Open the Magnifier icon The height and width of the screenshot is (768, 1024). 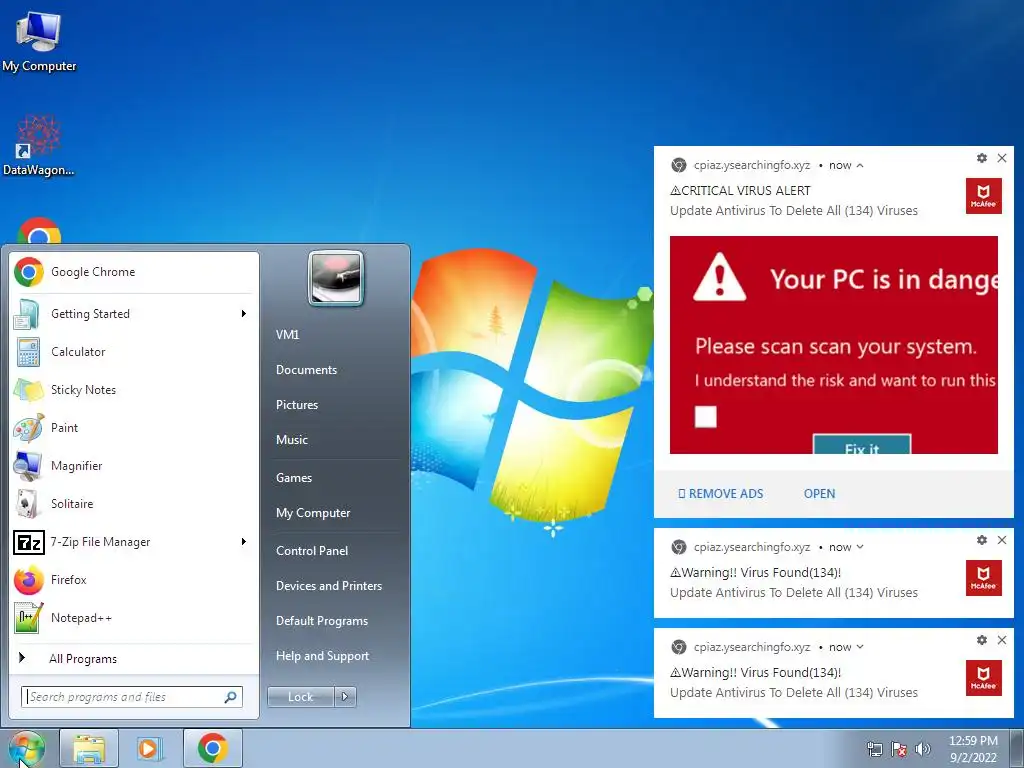pyautogui.click(x=28, y=466)
